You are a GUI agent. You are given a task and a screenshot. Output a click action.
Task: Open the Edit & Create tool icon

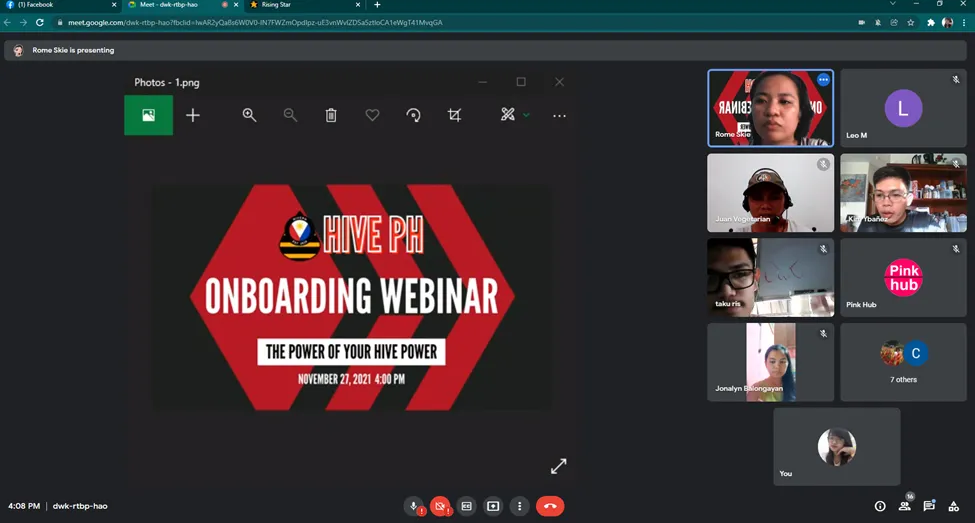pos(508,114)
